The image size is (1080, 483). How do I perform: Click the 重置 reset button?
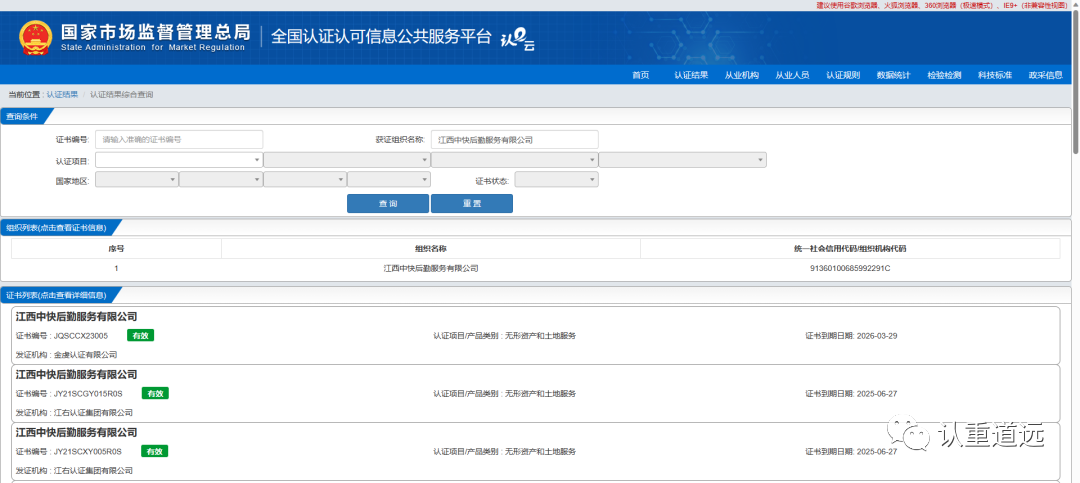click(x=472, y=204)
